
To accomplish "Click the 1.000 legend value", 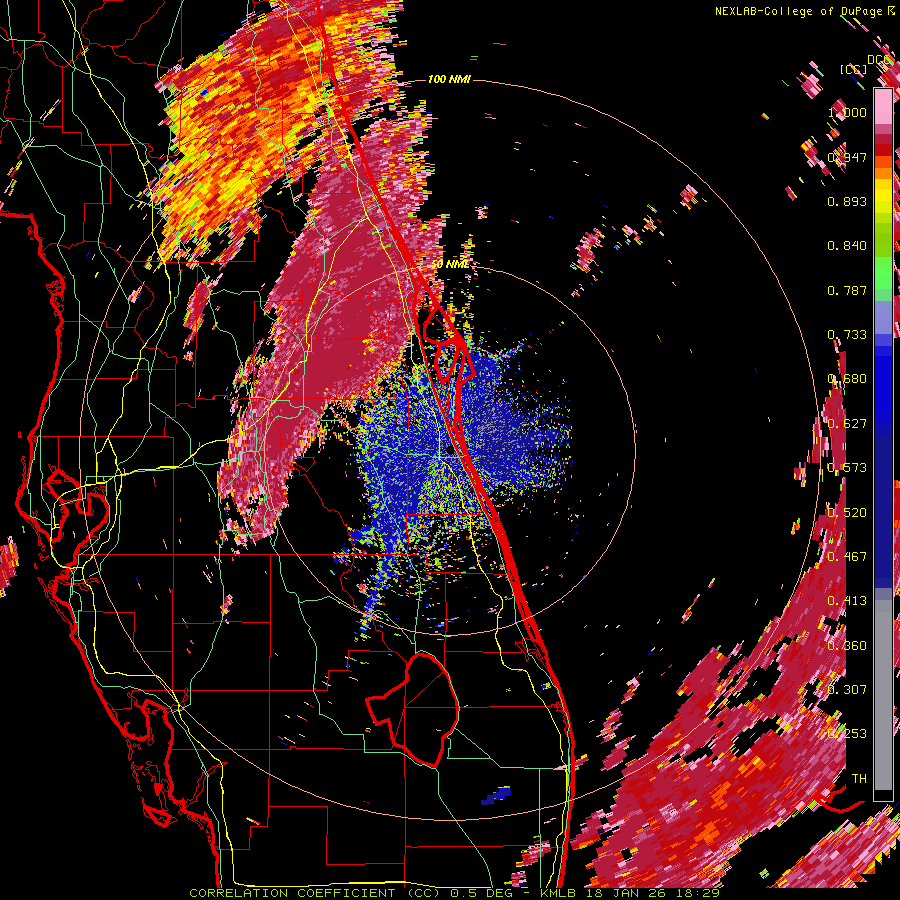I will tap(847, 112).
